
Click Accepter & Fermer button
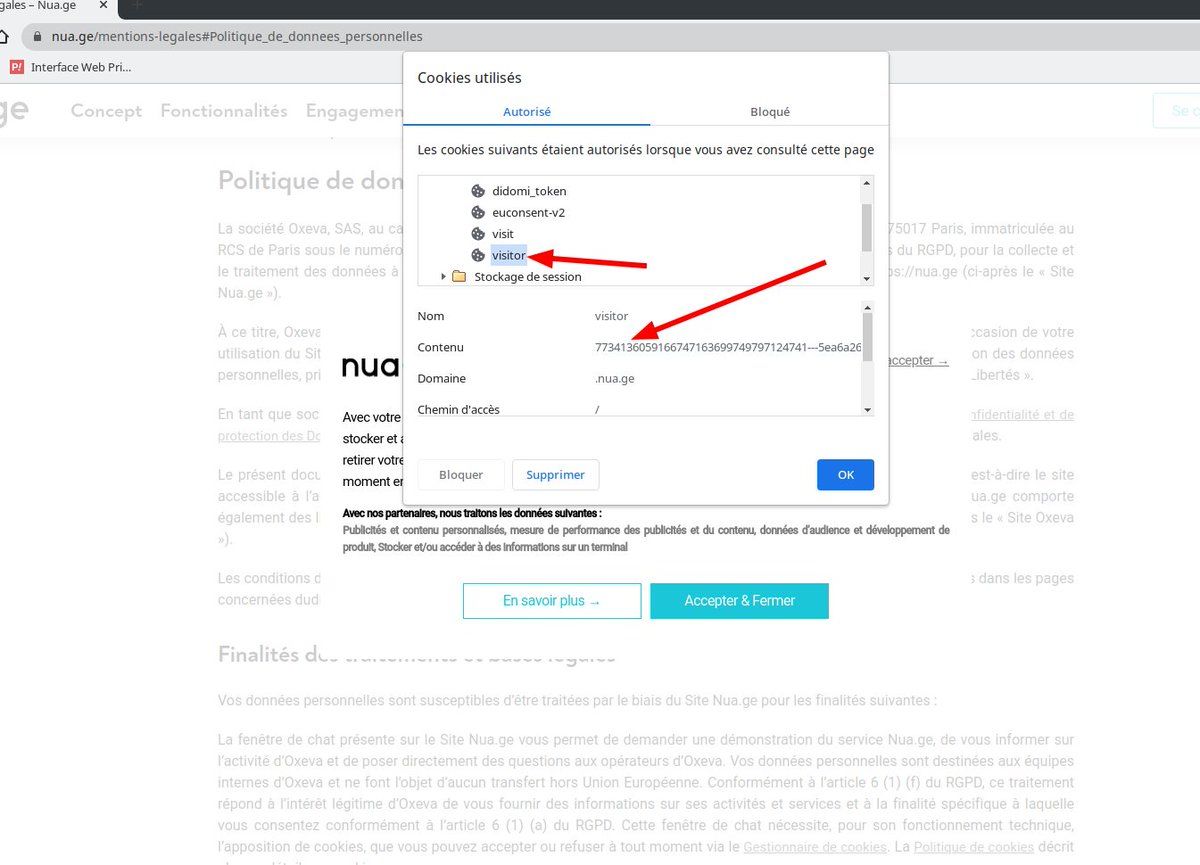[740, 601]
